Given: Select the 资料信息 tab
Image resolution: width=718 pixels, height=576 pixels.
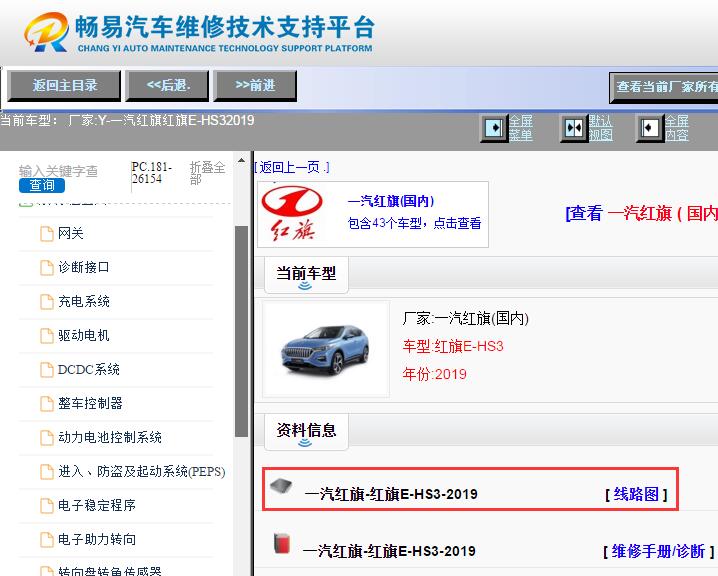Looking at the screenshot, I should [306, 432].
